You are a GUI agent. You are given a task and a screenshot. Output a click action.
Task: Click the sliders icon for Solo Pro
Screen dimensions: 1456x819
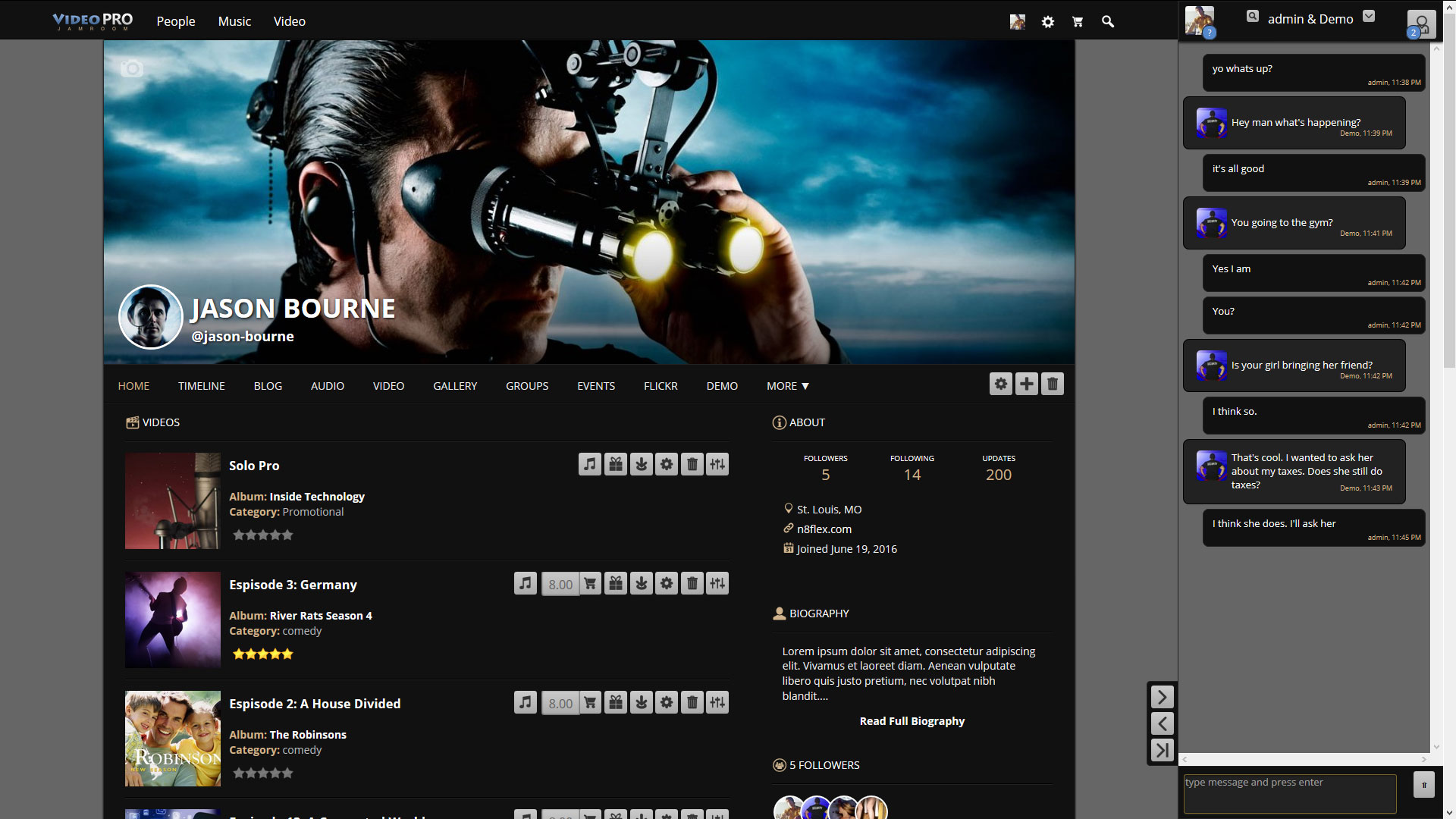point(717,464)
